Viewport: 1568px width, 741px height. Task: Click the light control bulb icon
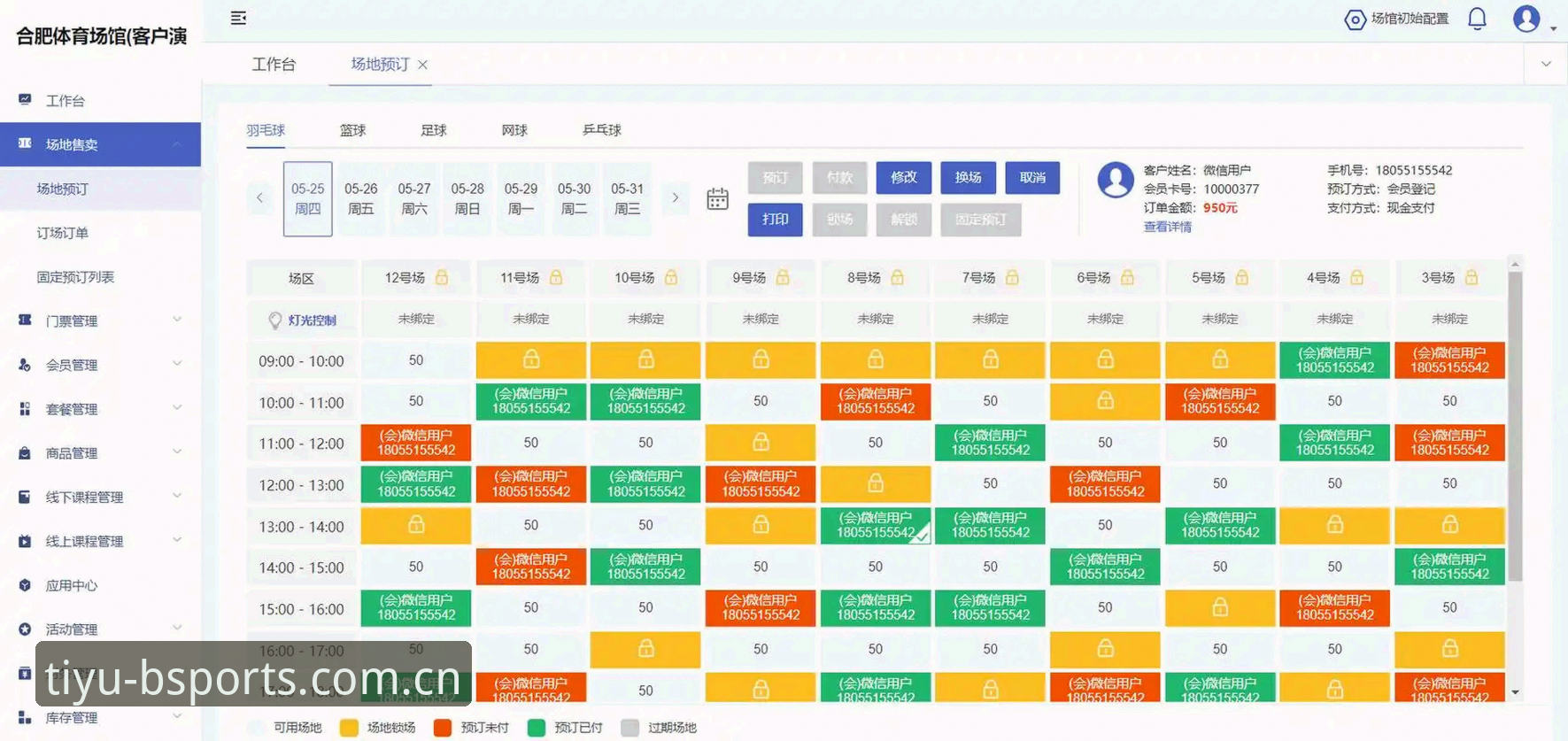pyautogui.click(x=275, y=320)
